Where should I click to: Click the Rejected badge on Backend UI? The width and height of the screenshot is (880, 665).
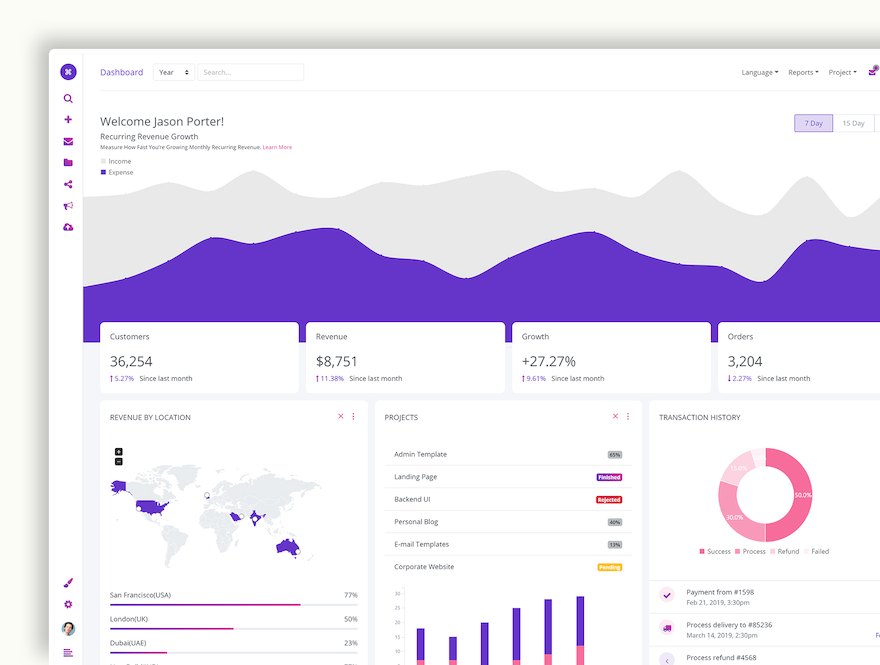click(x=609, y=500)
